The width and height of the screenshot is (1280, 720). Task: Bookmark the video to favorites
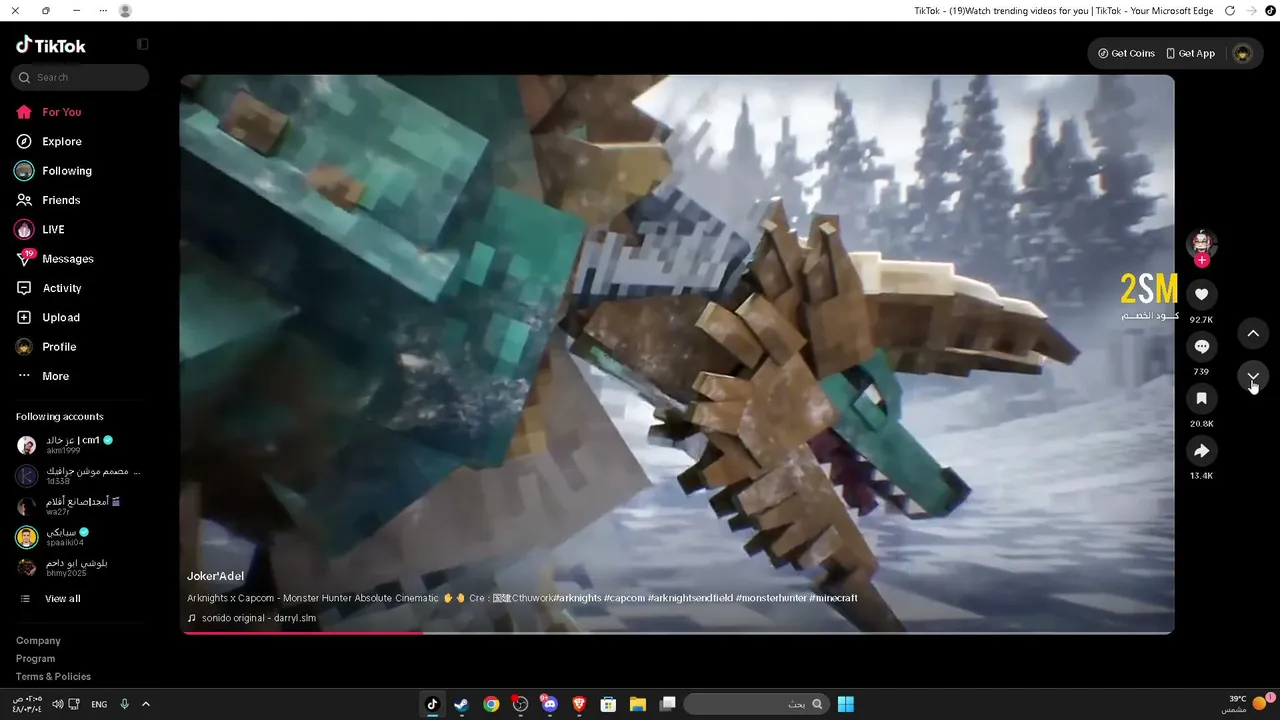(1202, 398)
